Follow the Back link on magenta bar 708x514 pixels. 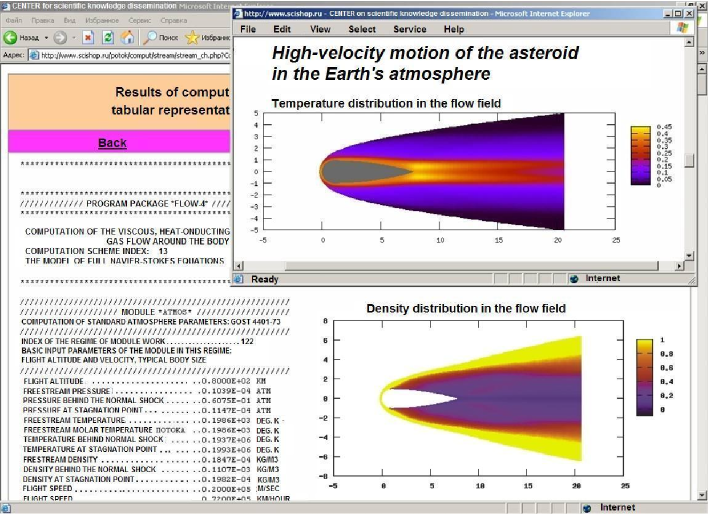[x=112, y=143]
